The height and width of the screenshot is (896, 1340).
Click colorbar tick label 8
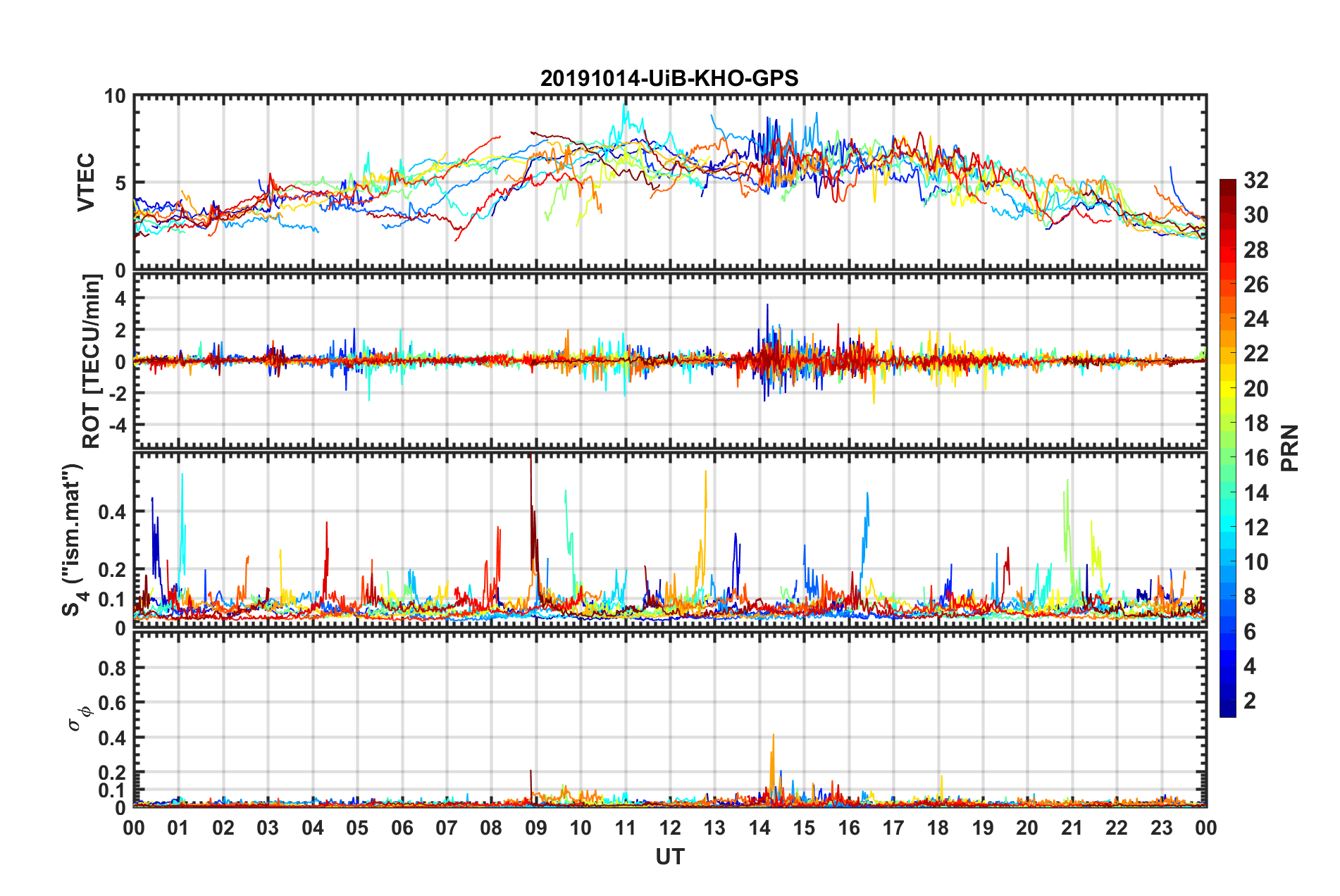pyautogui.click(x=1250, y=597)
